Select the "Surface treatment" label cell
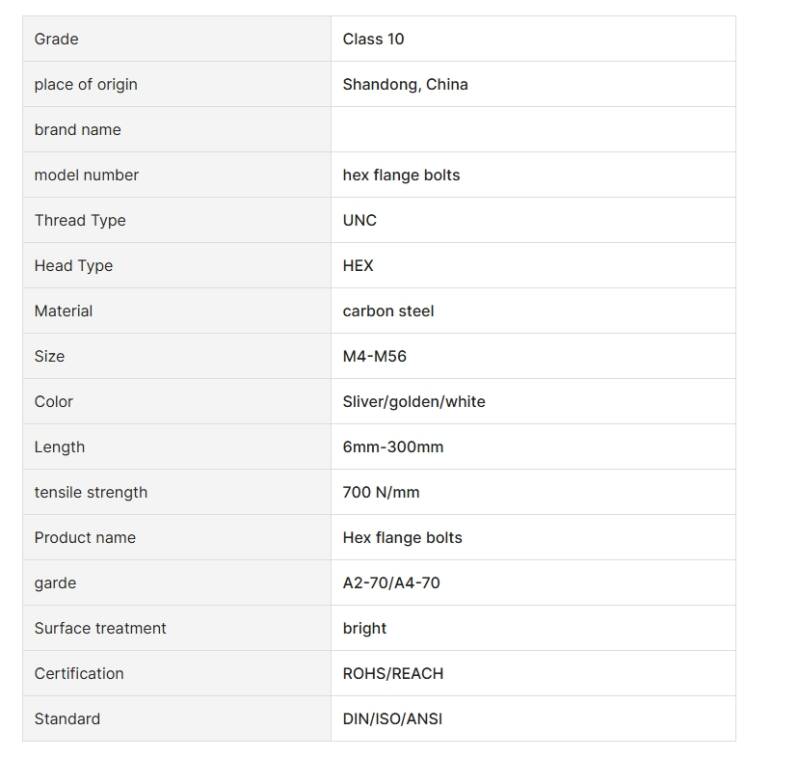This screenshot has width=799, height=758. 100,628
